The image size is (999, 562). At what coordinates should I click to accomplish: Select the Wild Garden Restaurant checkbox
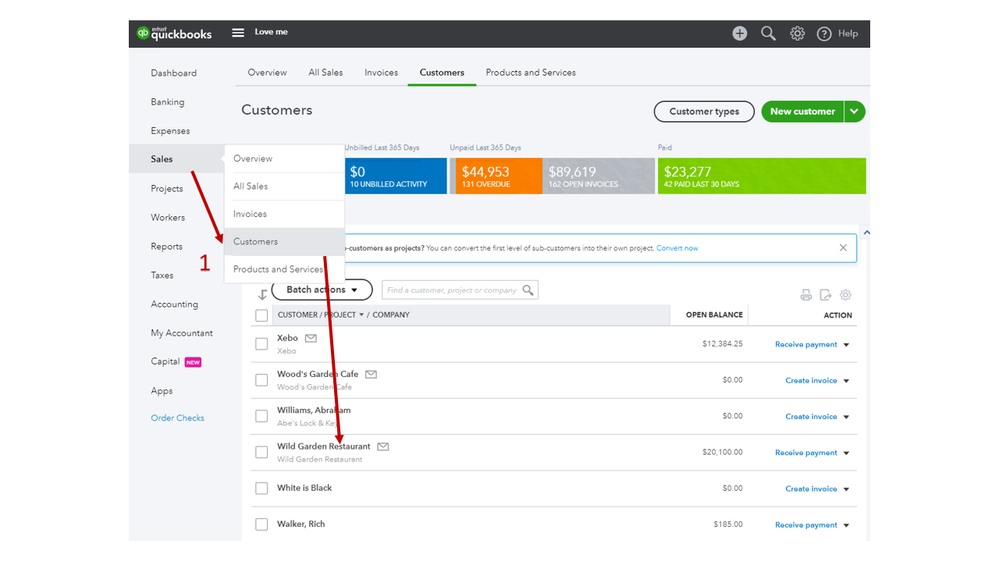point(261,452)
